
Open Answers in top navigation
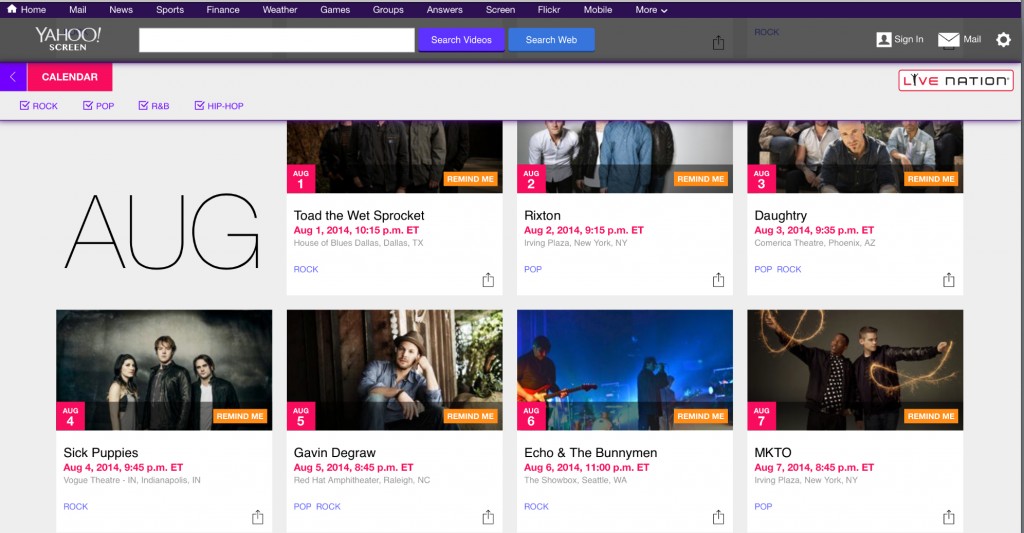pos(445,10)
